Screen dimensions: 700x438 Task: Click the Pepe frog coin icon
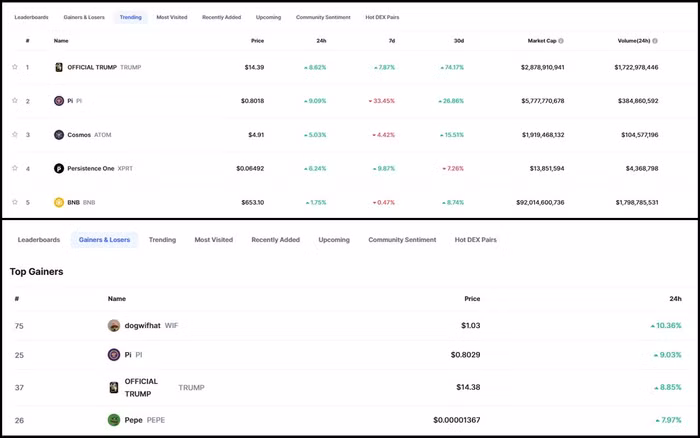(x=114, y=420)
